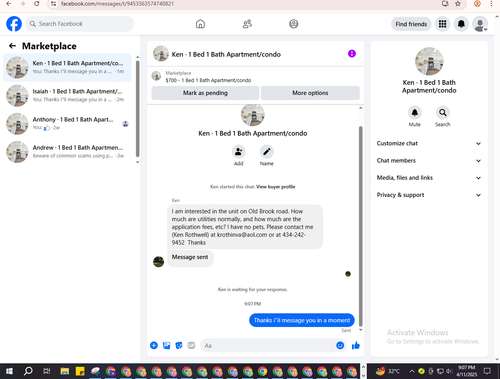The width and height of the screenshot is (500, 379).
Task: Click sent message 'Thanks i'll message you'
Action: [x=302, y=320]
